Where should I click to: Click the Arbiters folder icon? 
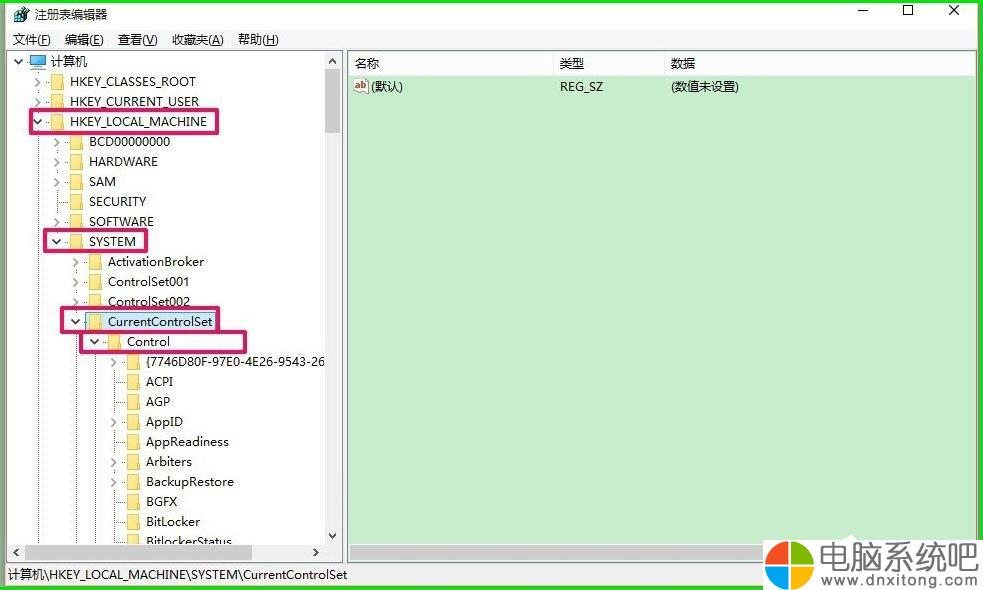click(133, 462)
